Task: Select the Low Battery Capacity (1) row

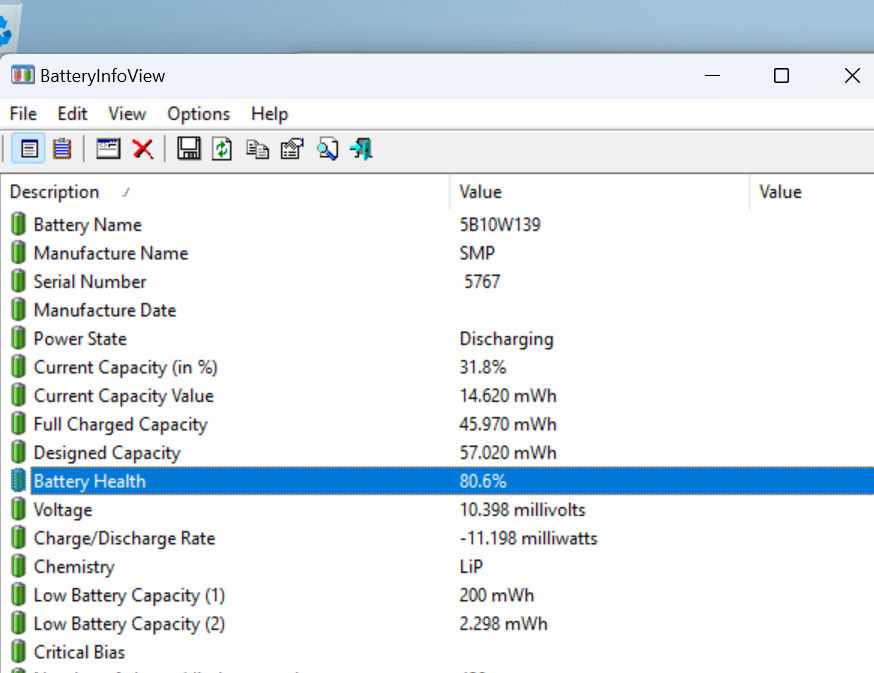Action: [437, 595]
